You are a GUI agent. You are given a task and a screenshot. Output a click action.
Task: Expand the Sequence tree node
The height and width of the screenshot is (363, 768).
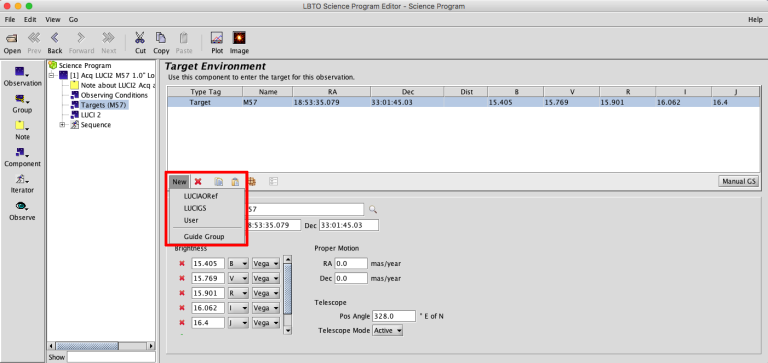tap(62, 125)
